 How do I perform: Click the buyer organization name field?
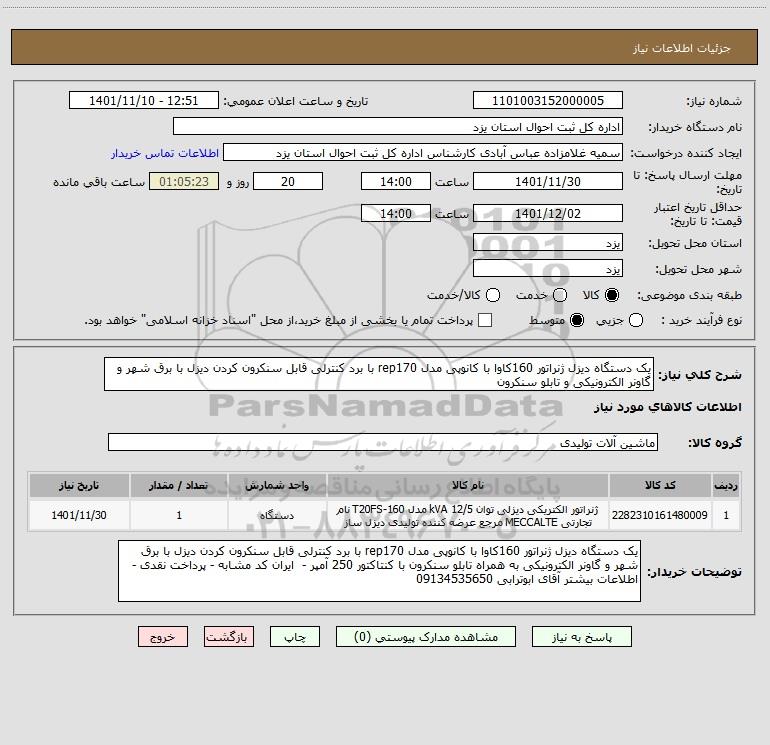tap(398, 127)
